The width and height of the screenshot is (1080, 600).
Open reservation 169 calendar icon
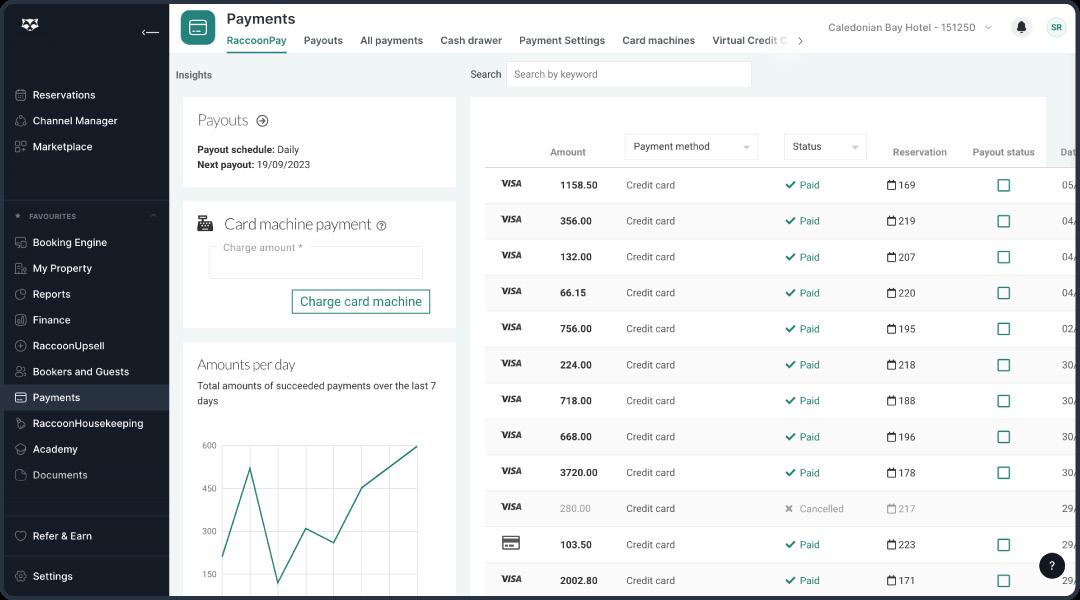coord(892,185)
